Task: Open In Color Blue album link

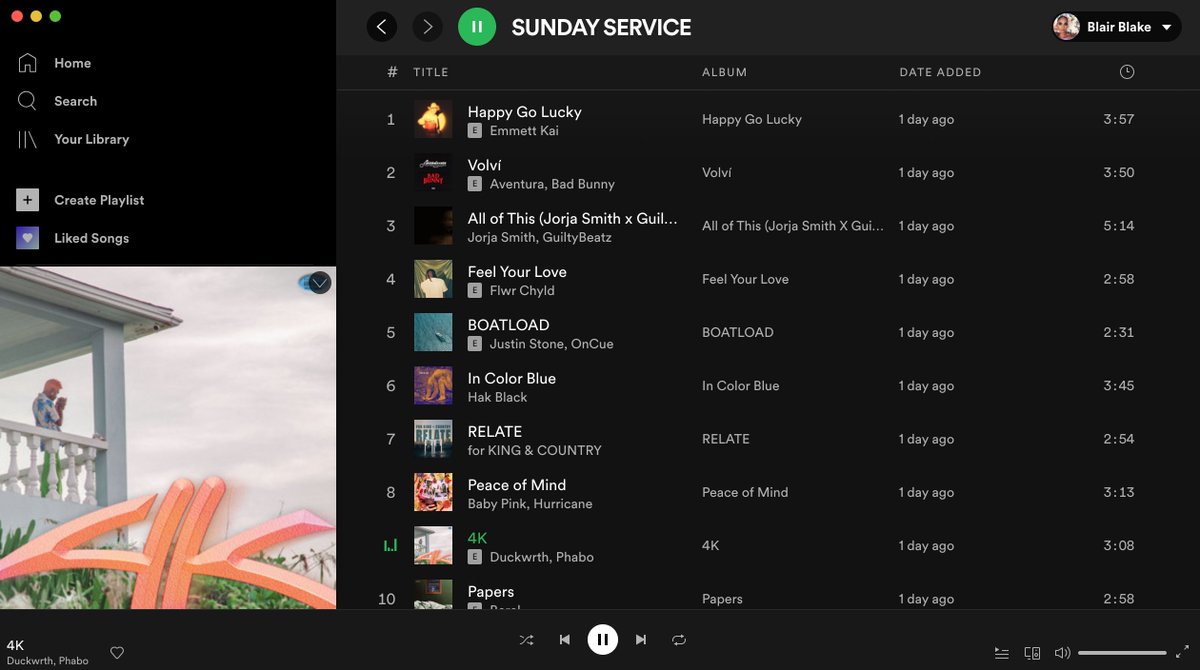Action: point(741,386)
